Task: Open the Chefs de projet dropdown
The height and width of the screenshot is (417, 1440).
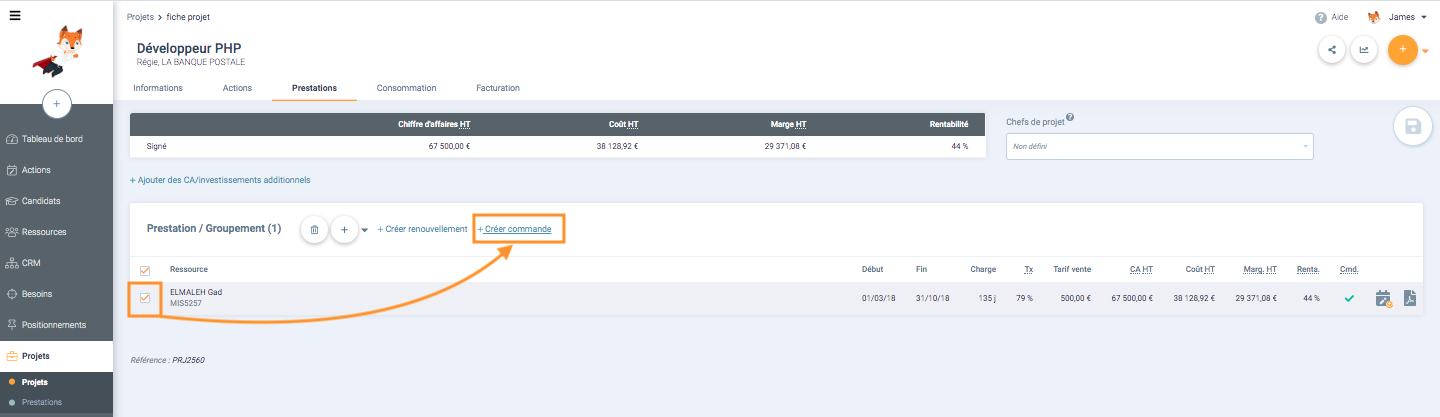Action: coord(1159,147)
